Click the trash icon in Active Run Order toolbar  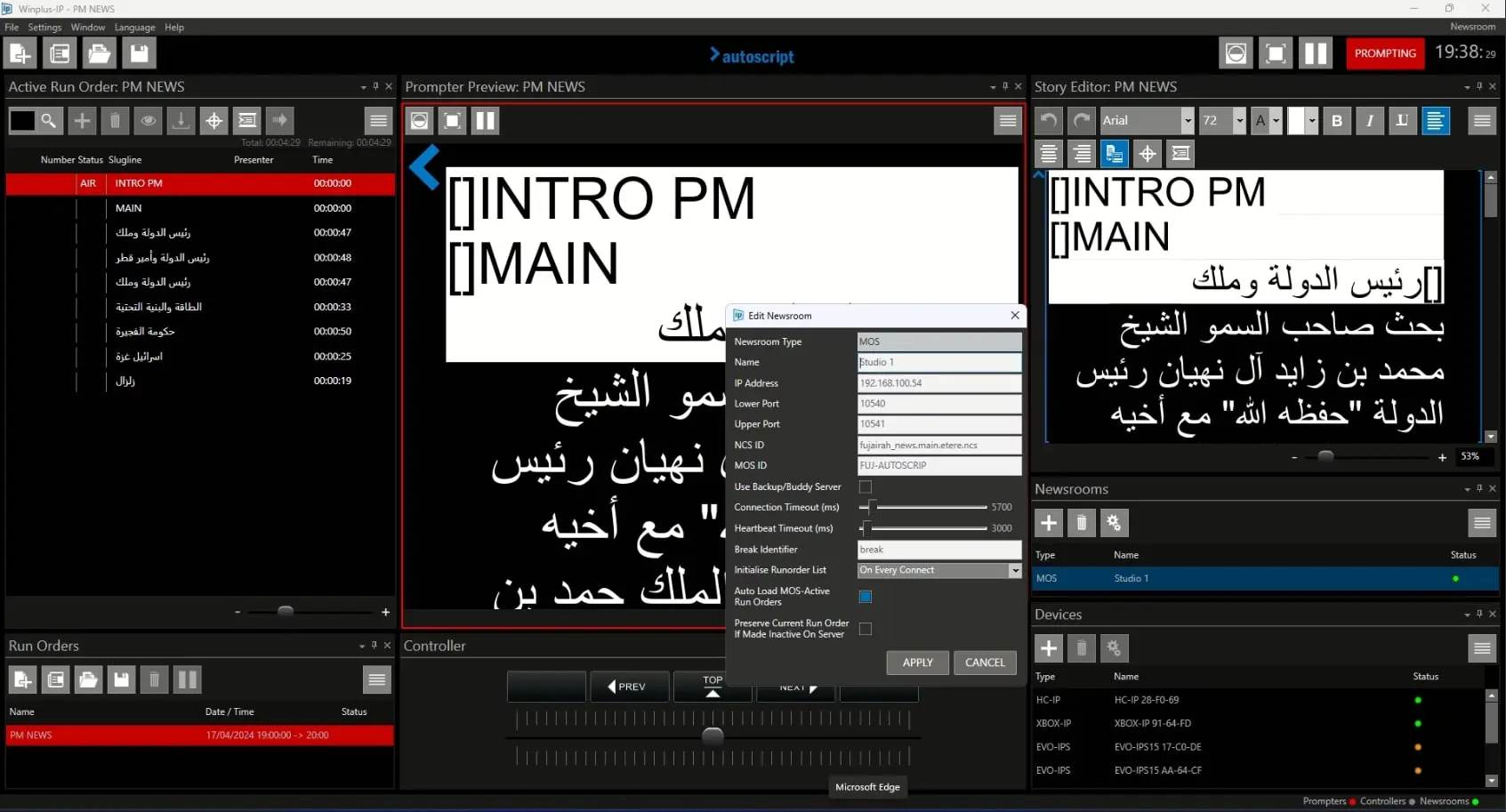coord(115,121)
